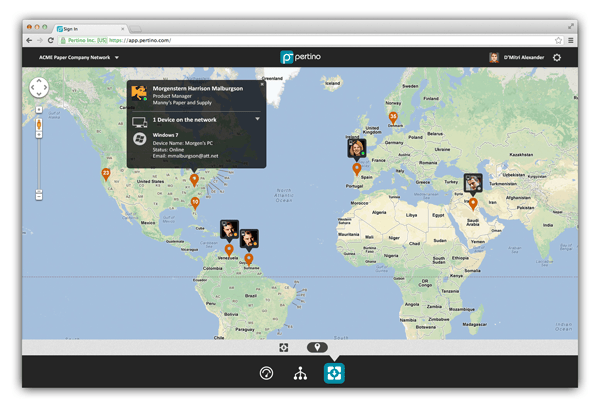
Task: Open settings gear icon in the header
Action: pos(557,57)
